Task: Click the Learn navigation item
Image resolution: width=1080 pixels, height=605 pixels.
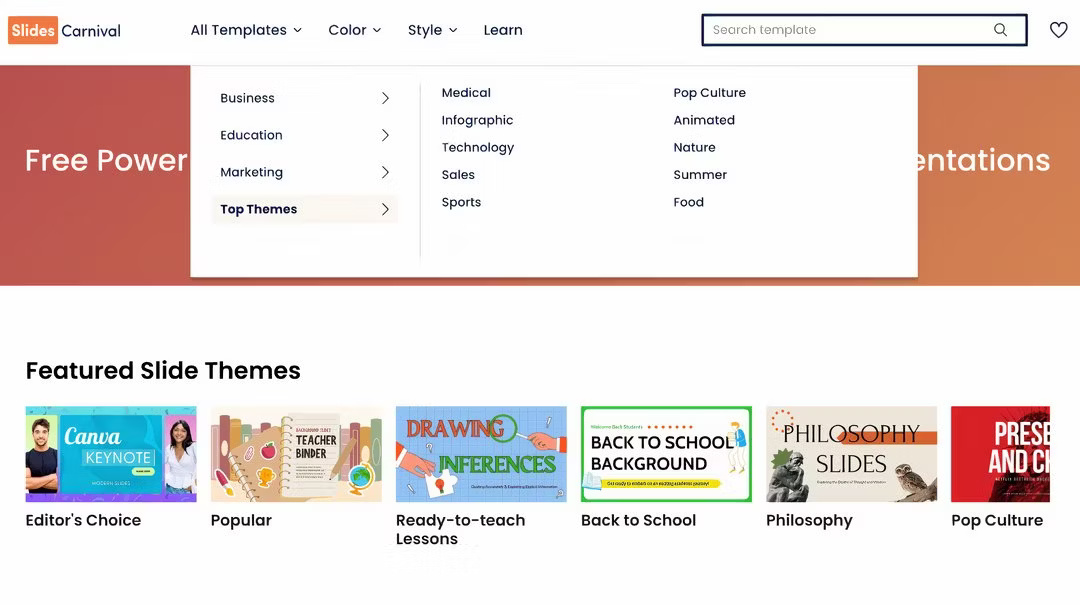Action: tap(503, 30)
